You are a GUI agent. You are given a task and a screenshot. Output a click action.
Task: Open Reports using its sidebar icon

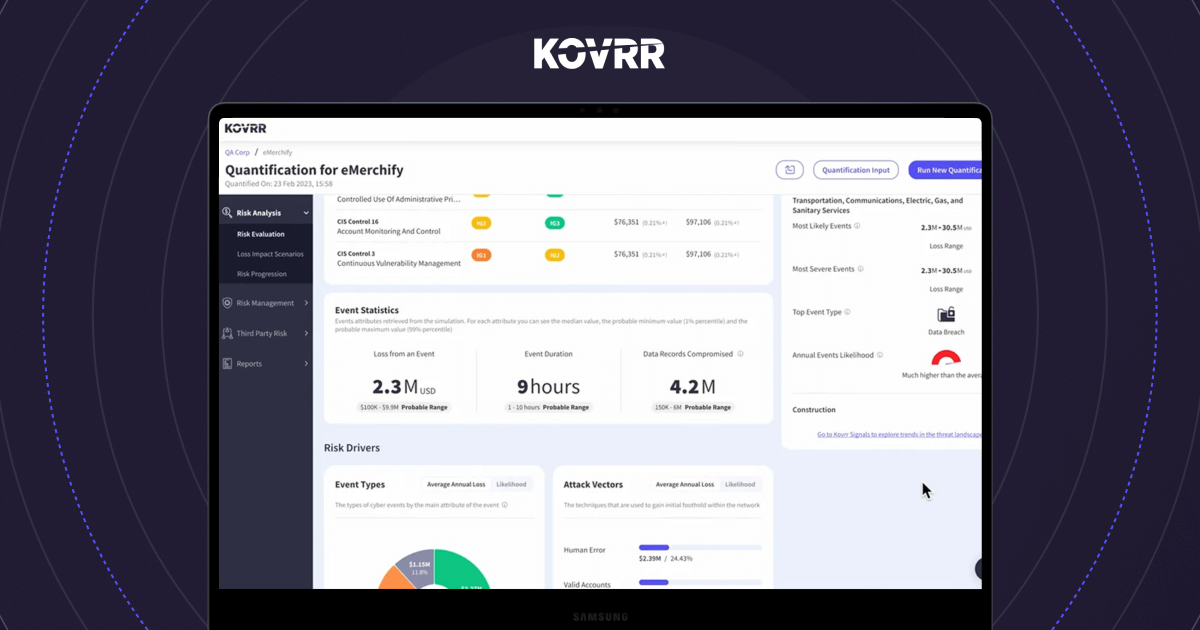pyautogui.click(x=227, y=363)
